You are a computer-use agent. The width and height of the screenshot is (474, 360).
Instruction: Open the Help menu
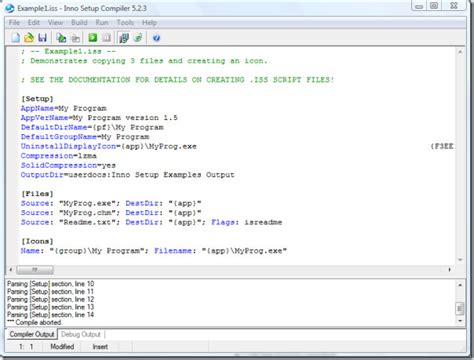click(149, 23)
